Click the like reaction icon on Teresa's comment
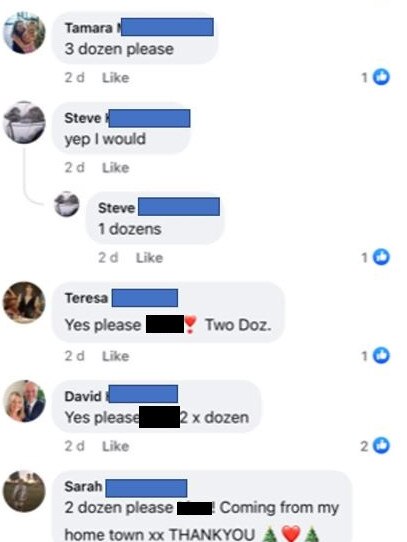The width and height of the screenshot is (407, 542). point(381,355)
